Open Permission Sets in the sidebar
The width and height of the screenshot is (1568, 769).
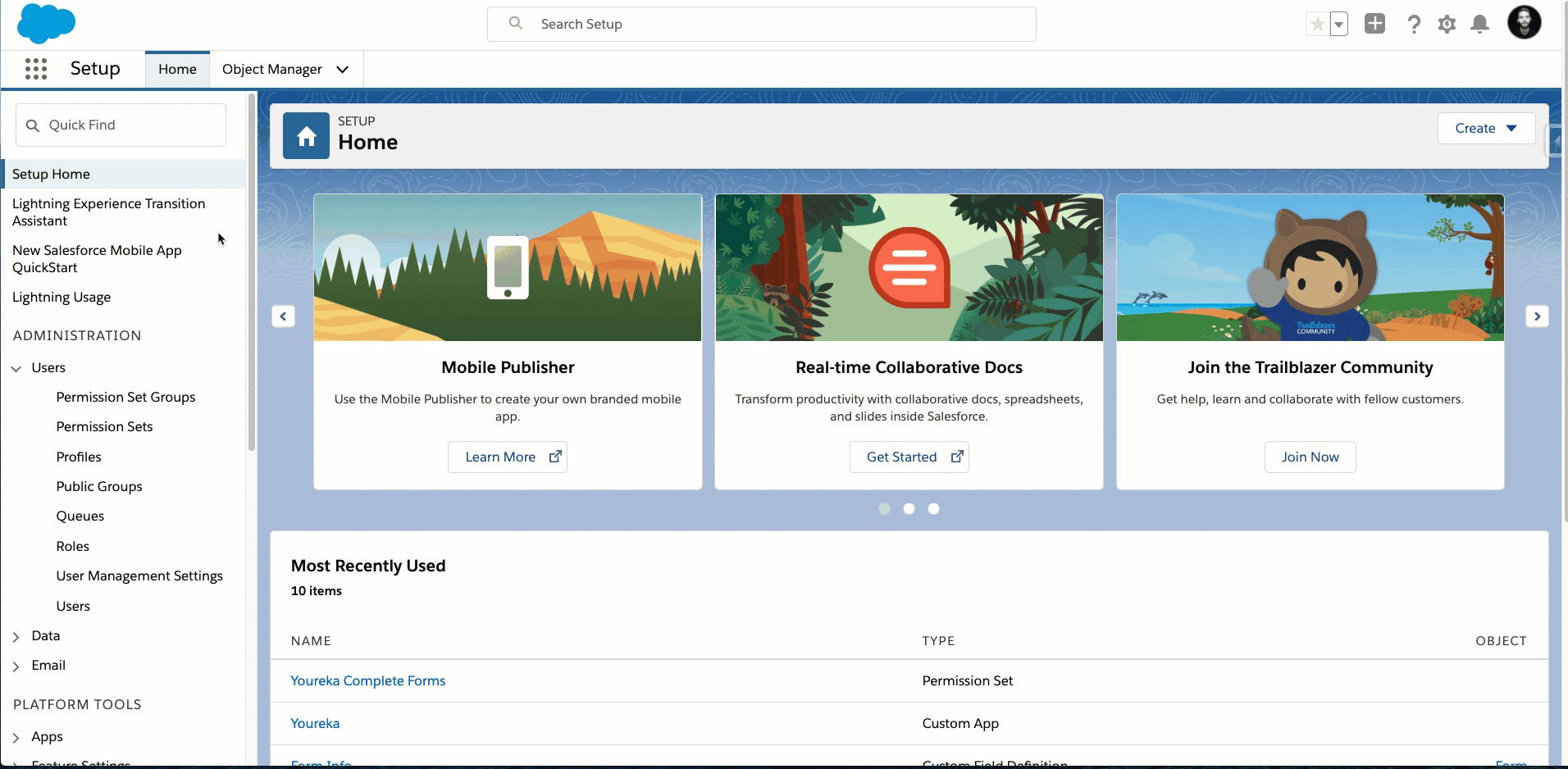click(104, 426)
